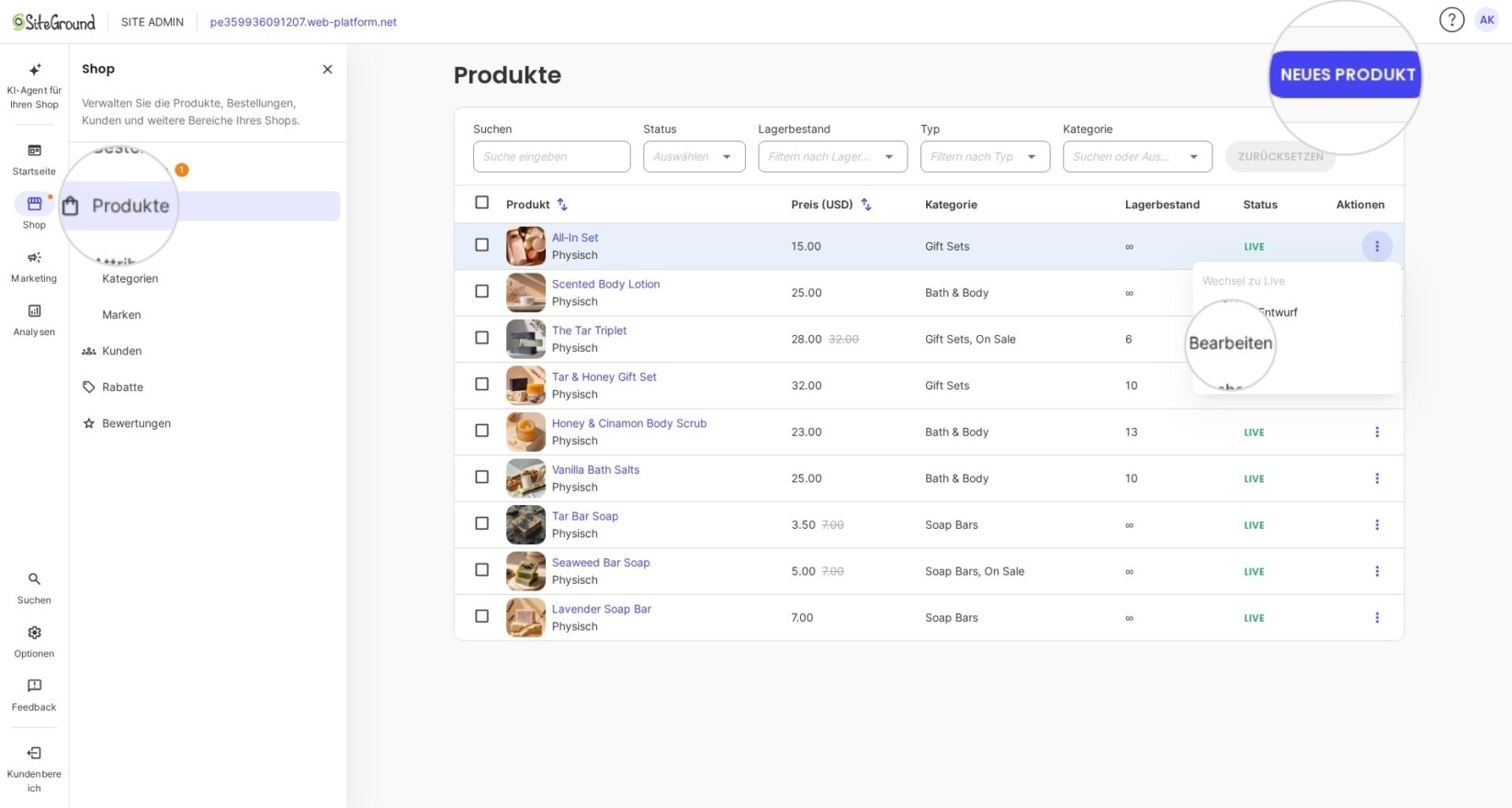1512x808 pixels.
Task: Open actions menu for Vanilla Bath Salts
Action: (x=1376, y=478)
